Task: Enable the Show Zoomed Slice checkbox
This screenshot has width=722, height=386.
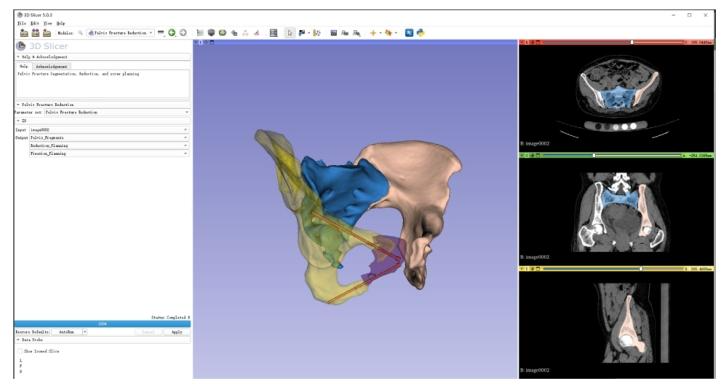Action: (x=20, y=351)
